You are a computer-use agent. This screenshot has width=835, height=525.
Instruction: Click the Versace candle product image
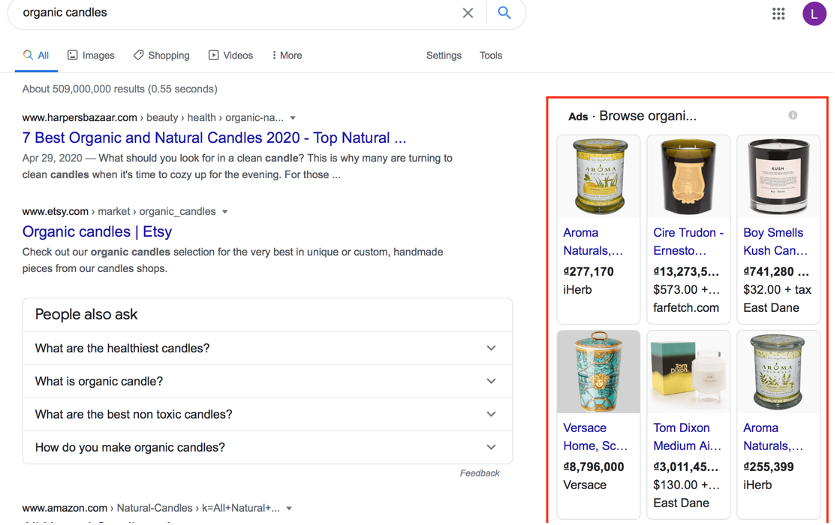tap(598, 371)
